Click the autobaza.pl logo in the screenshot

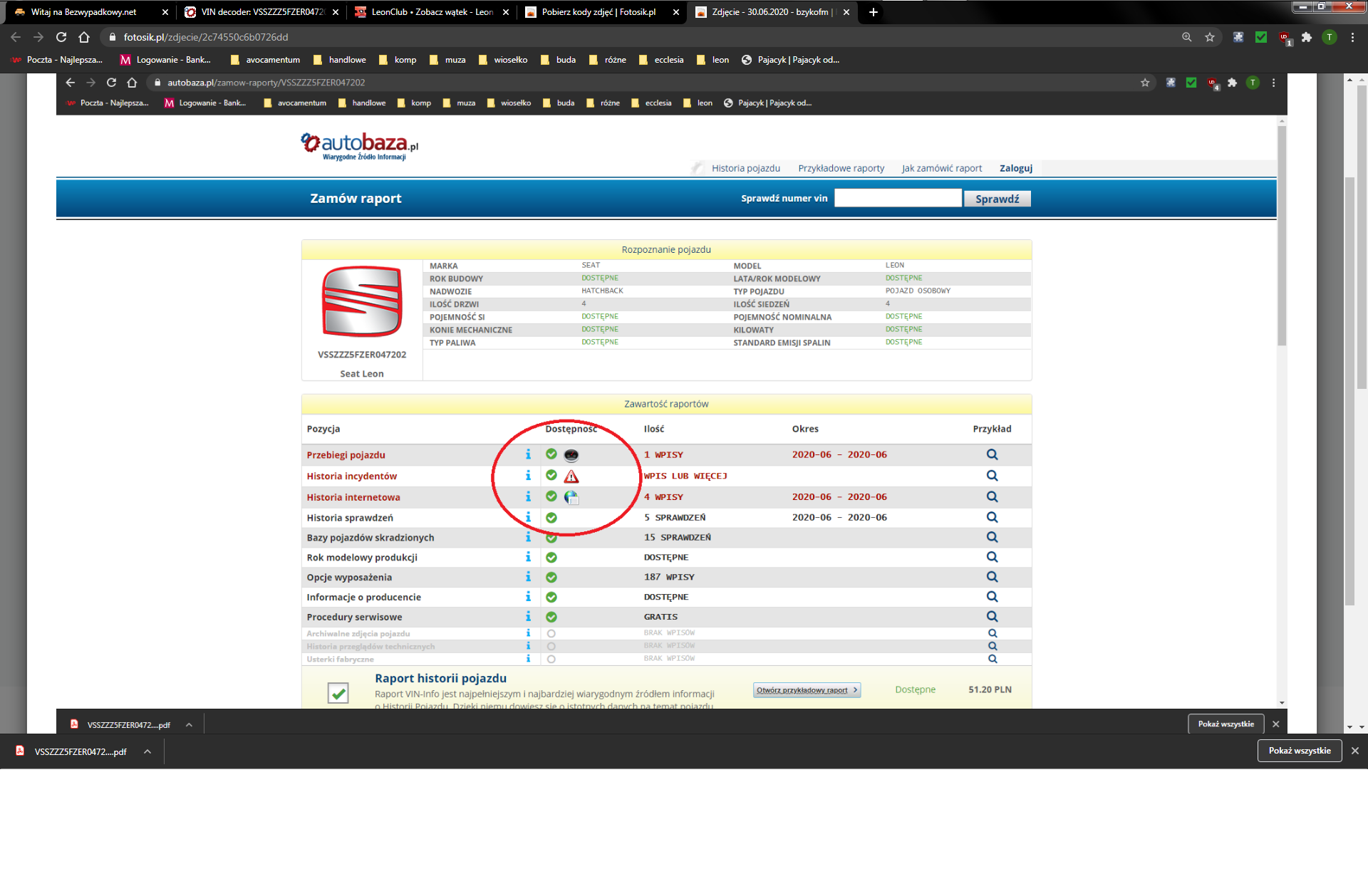tap(359, 146)
